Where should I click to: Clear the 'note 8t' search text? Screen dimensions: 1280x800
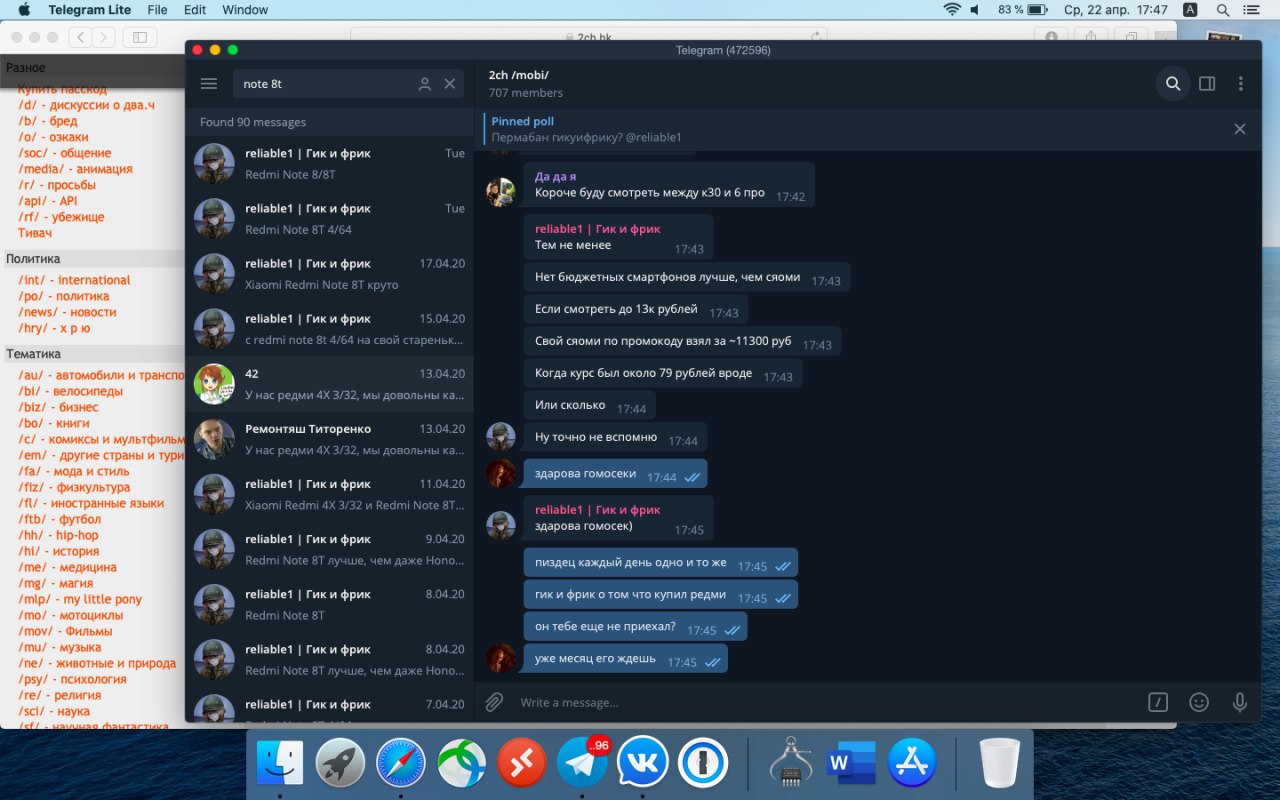[450, 84]
